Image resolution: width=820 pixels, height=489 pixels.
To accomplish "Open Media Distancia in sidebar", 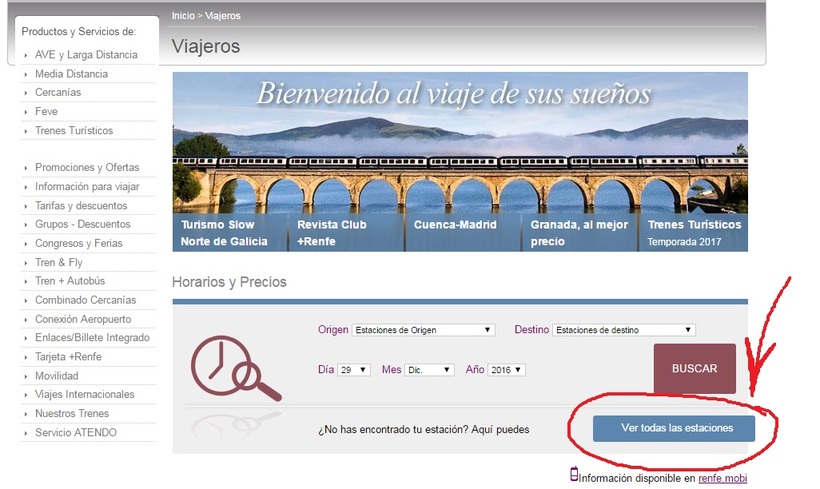I will [x=72, y=74].
